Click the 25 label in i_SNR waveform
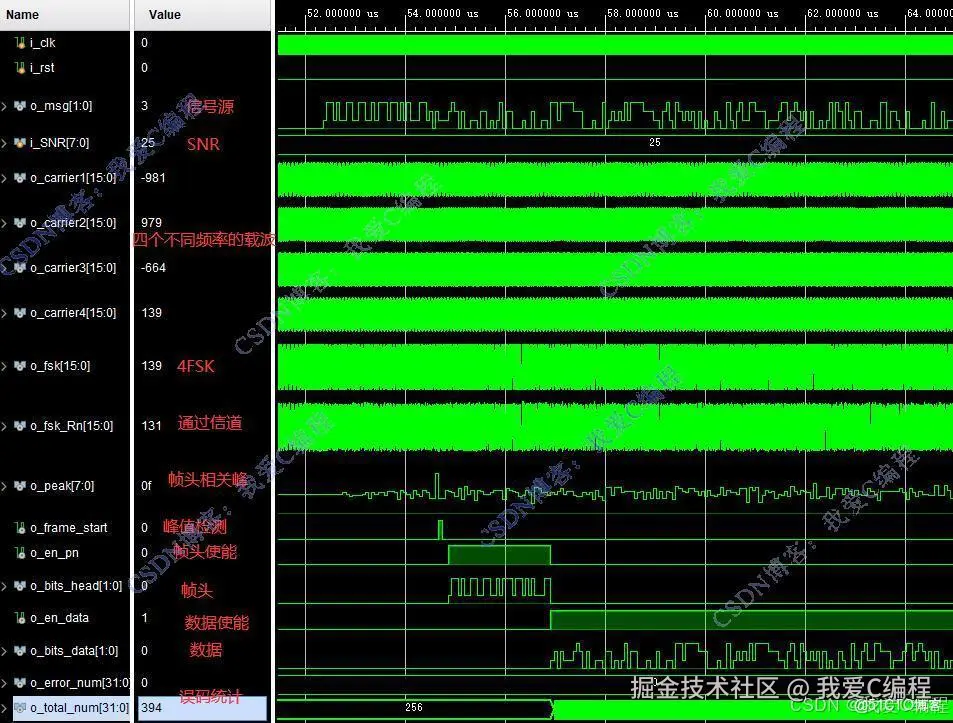The height and width of the screenshot is (723, 953). pos(655,142)
